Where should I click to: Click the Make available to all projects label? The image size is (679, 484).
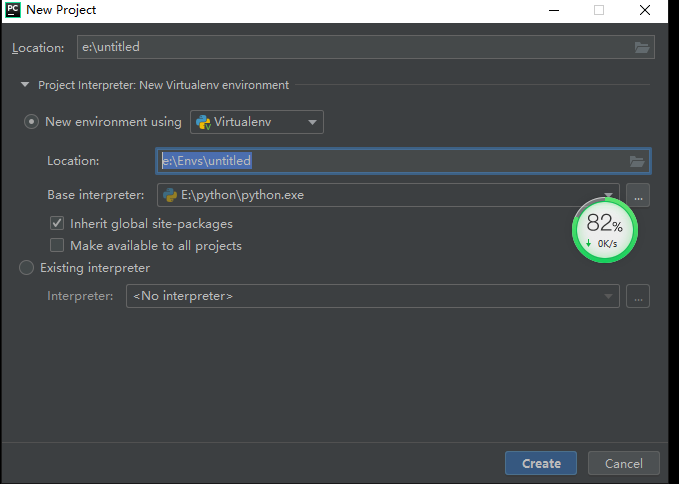(156, 246)
